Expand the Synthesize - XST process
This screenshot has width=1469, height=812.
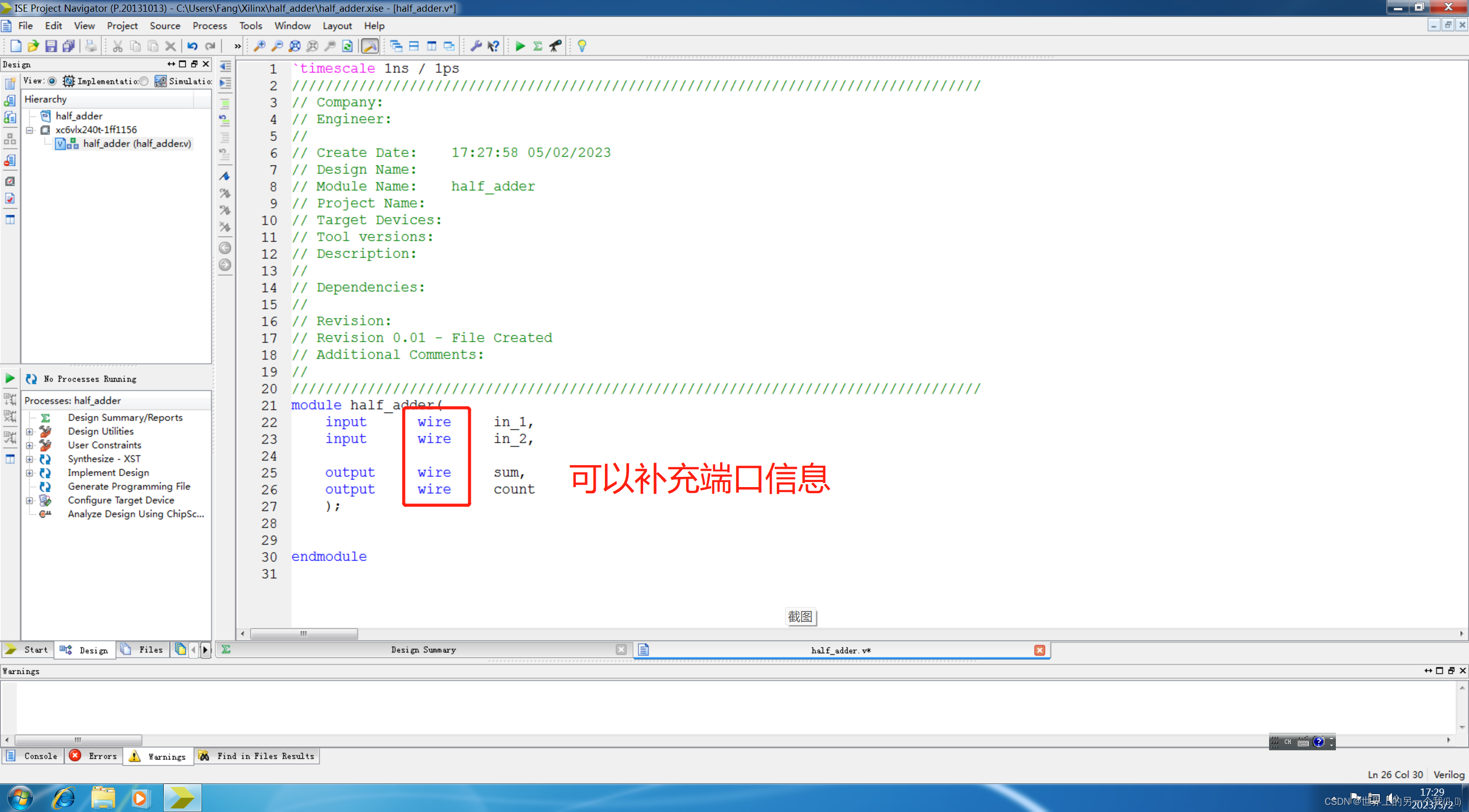coord(30,459)
